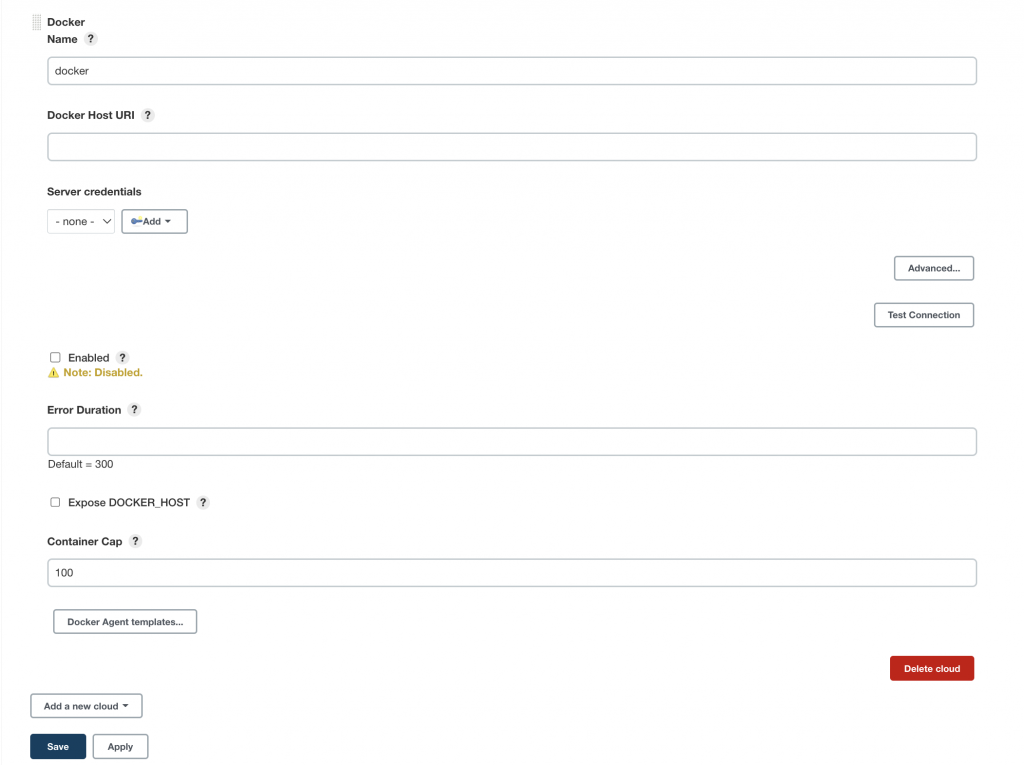1024x765 pixels.
Task: Expand Docker Agent templates section
Action: point(125,621)
